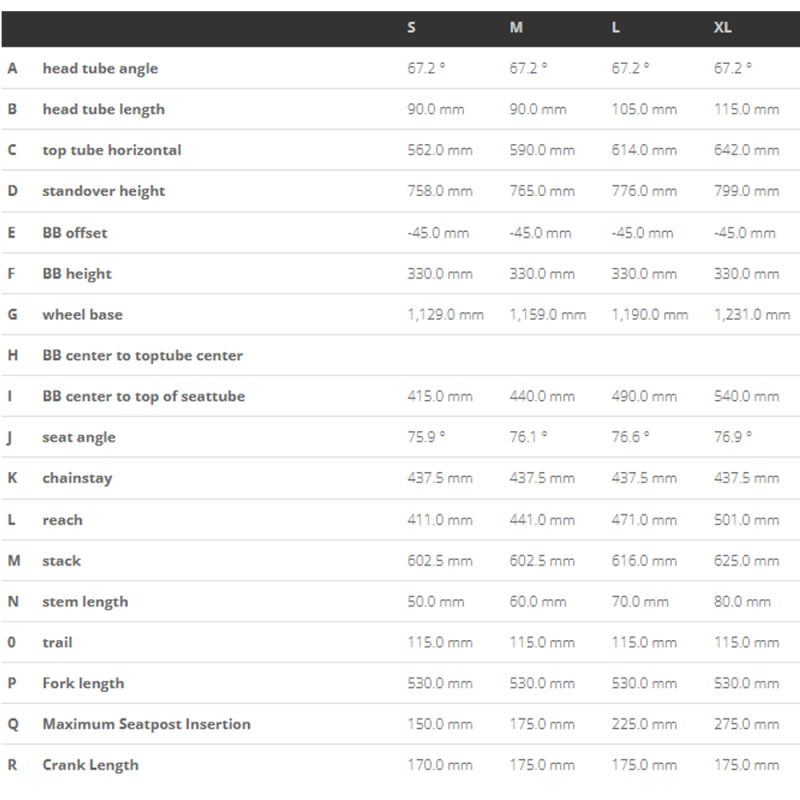
Task: Select the reach value 441.0 mm
Action: 542,520
